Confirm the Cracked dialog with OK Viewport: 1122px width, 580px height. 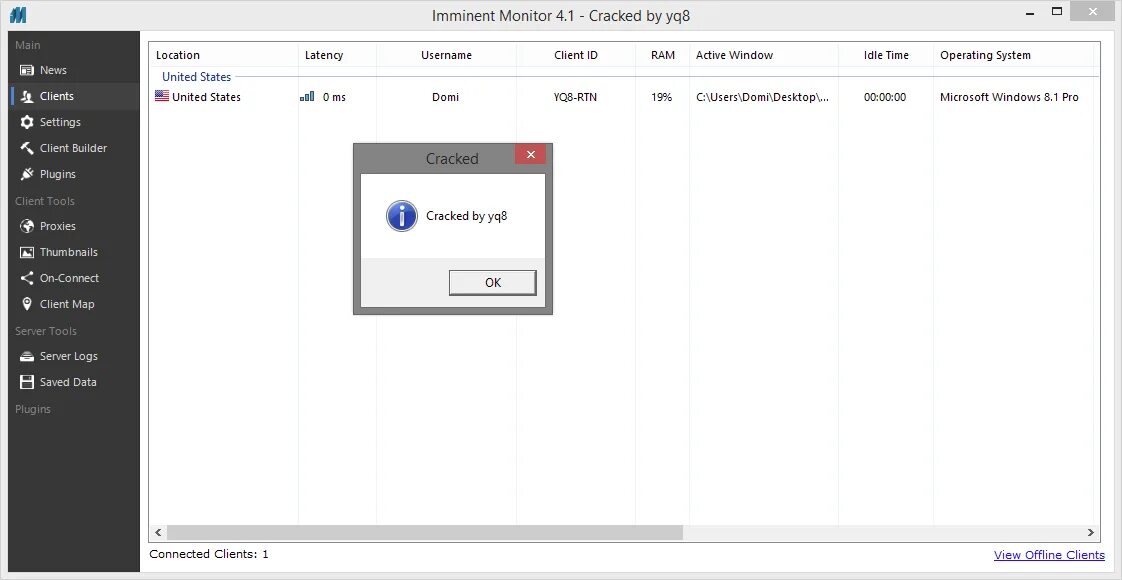(x=492, y=282)
